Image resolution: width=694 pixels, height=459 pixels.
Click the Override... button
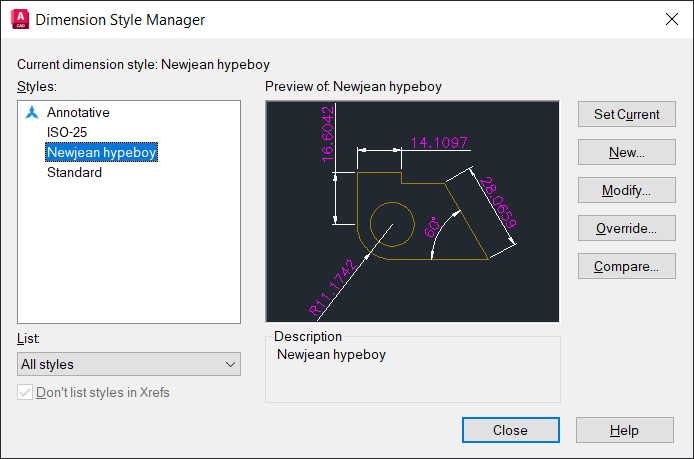[627, 228]
